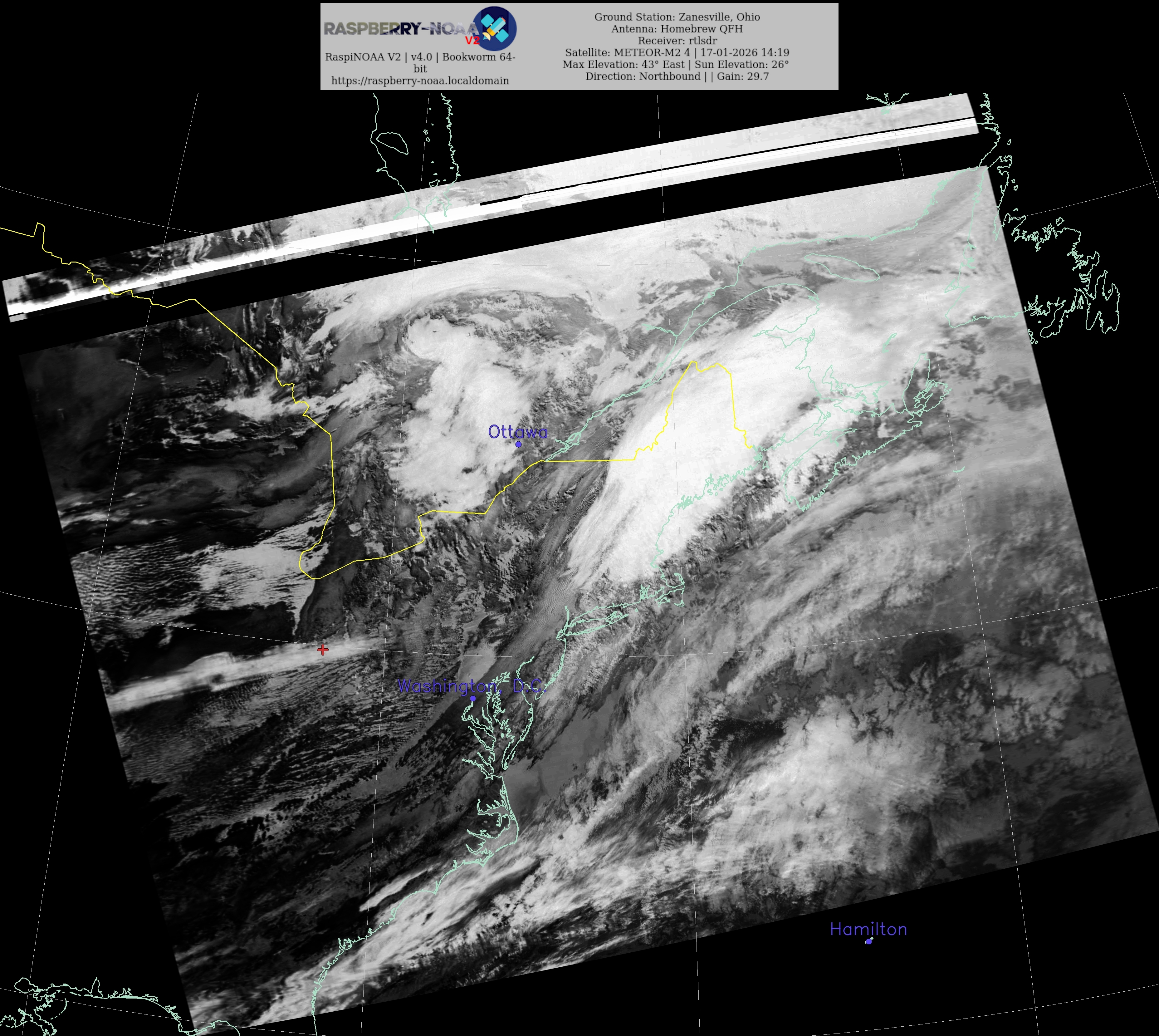
Task: Select the Ottawa map label
Action: point(517,432)
